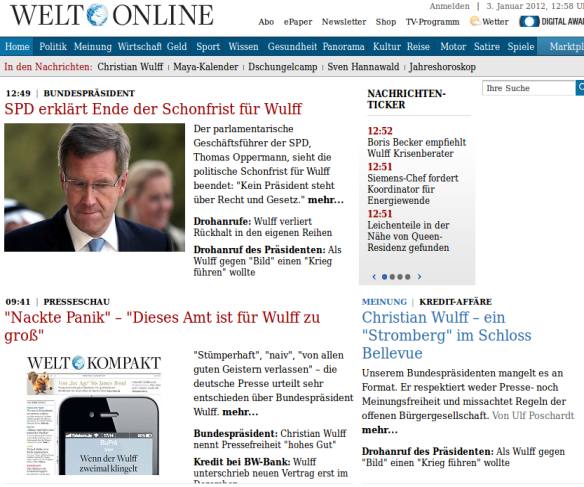This screenshot has width=584, height=487.
Task: Click the Jahreshoroskop news topic
Action: coord(442,67)
